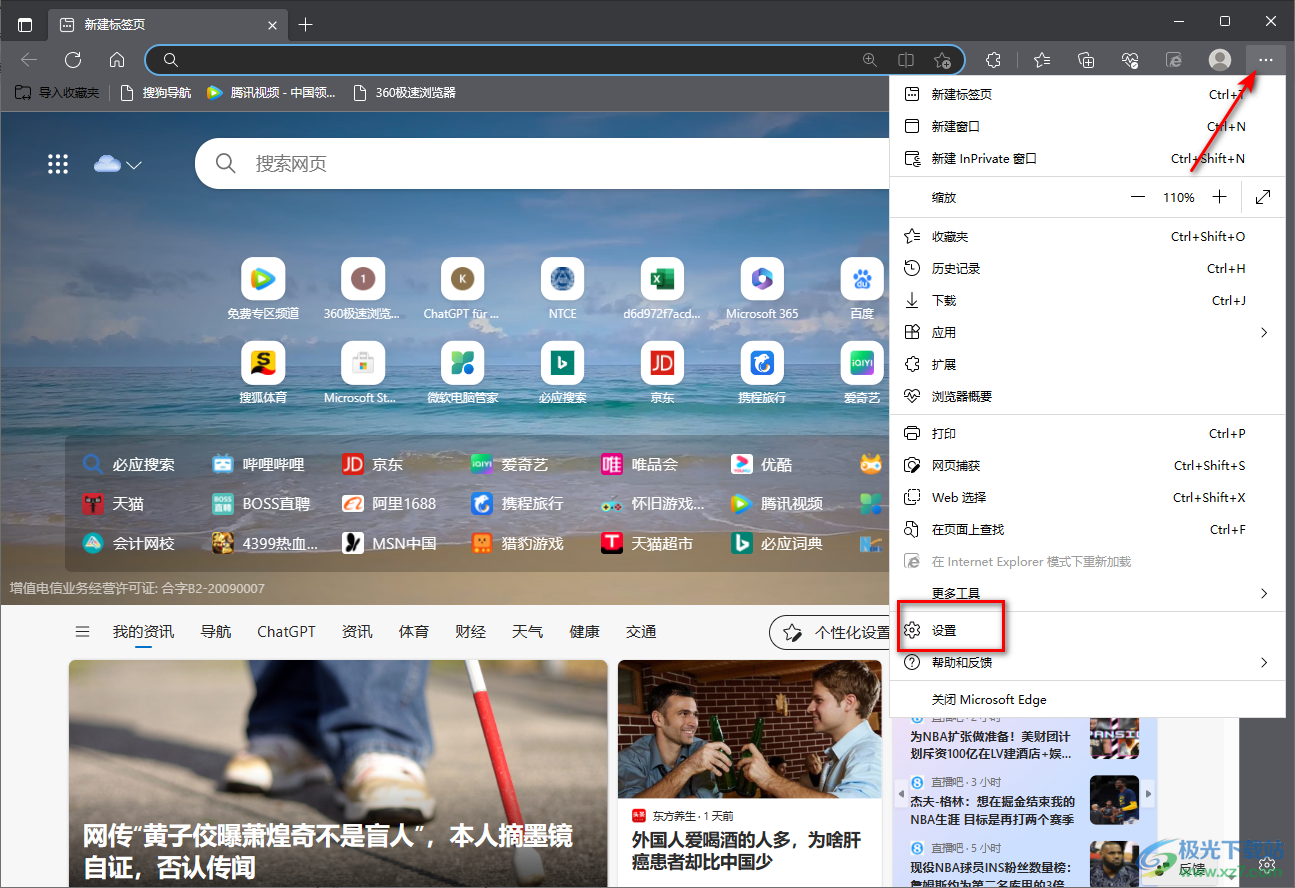Open Browser essentials heart icon
The image size is (1295, 888).
(1131, 60)
